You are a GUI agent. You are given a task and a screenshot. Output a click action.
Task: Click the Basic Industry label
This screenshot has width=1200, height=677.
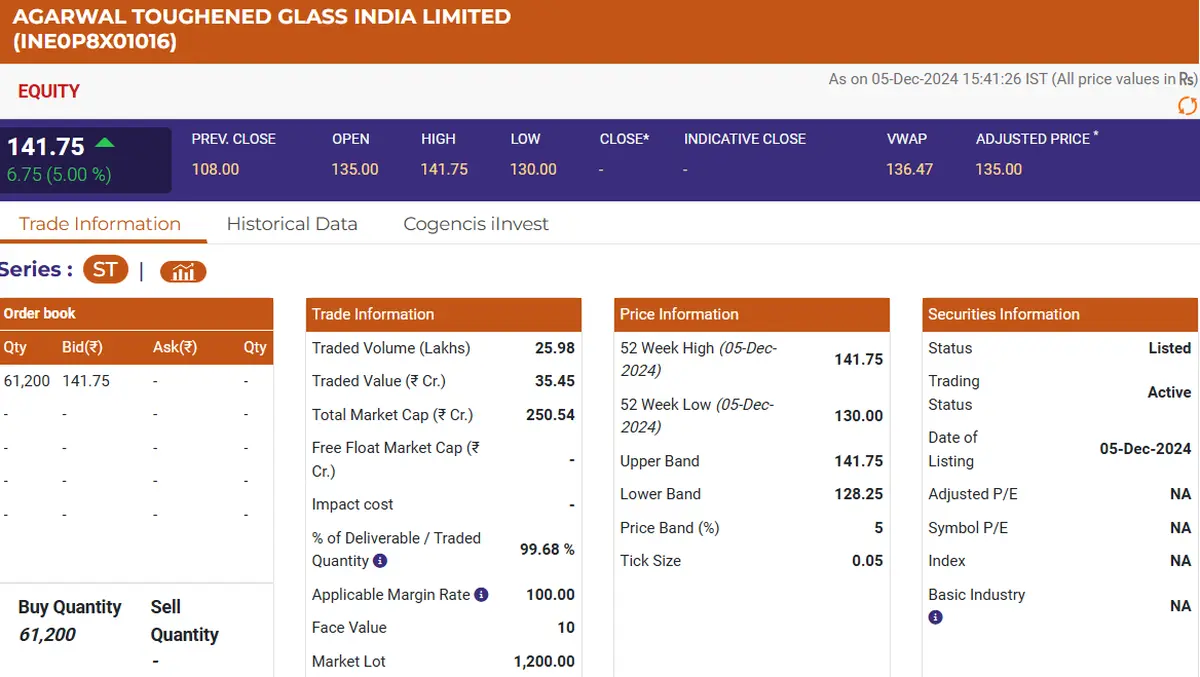[977, 594]
